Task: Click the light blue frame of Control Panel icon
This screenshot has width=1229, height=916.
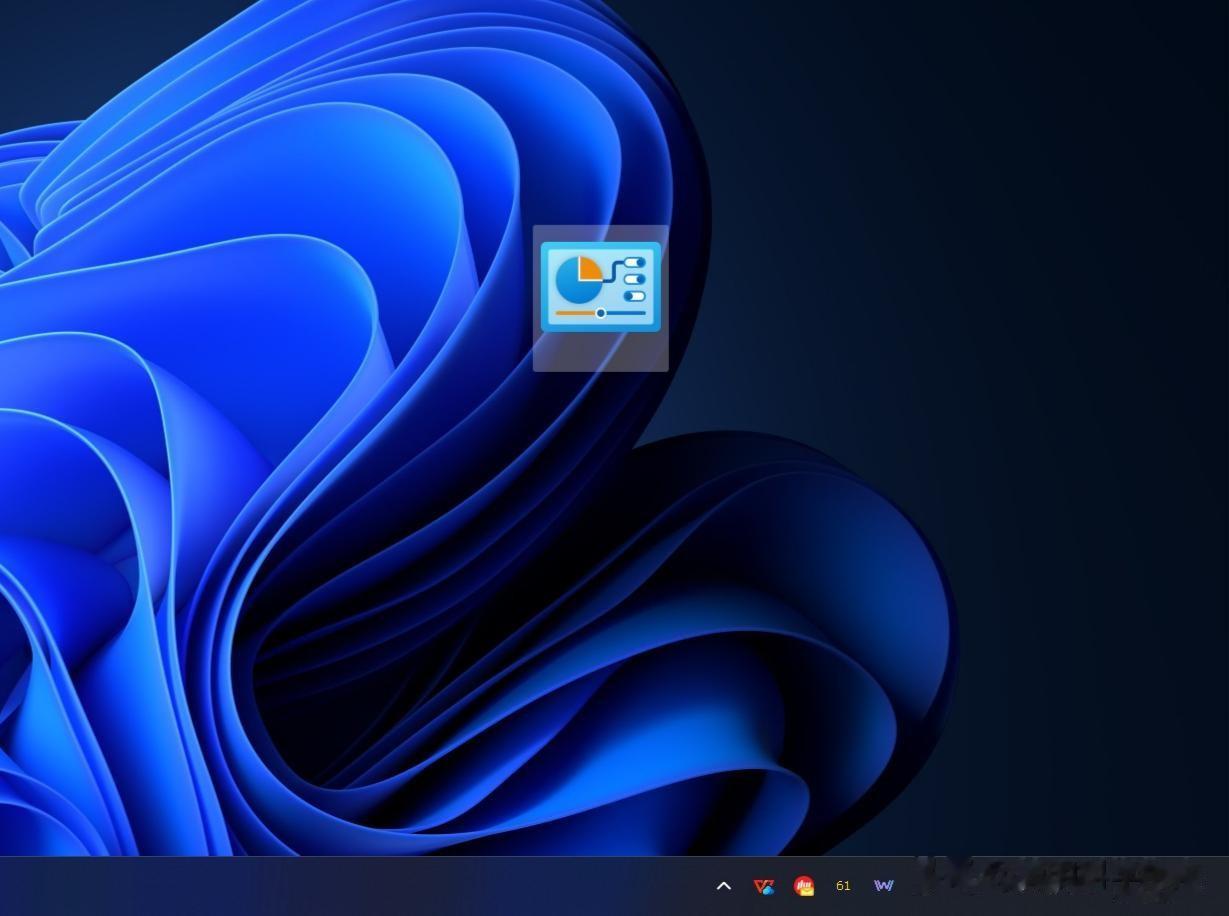Action: 600,246
